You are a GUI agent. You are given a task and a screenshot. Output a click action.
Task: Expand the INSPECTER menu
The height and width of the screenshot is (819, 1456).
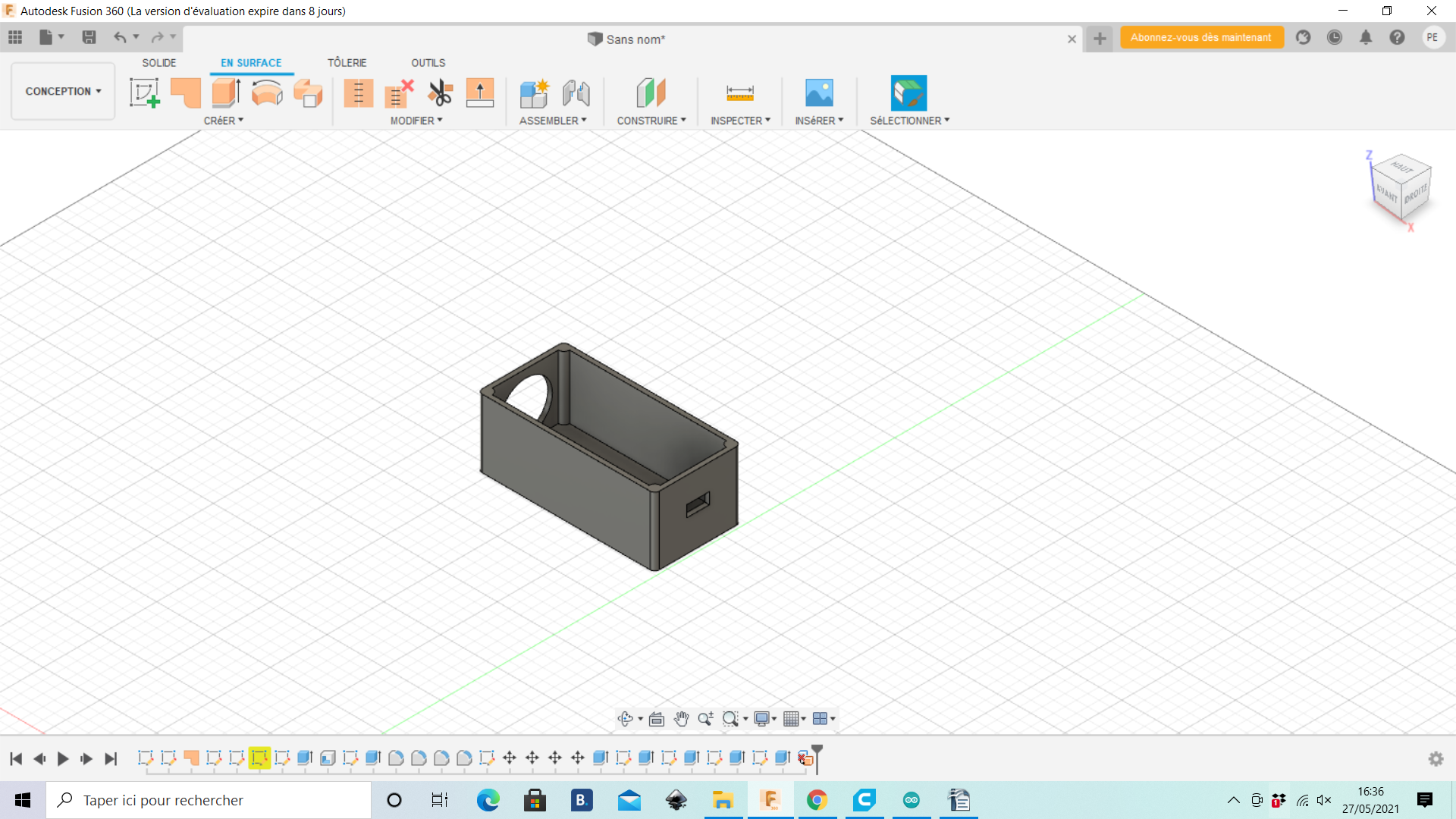[740, 121]
